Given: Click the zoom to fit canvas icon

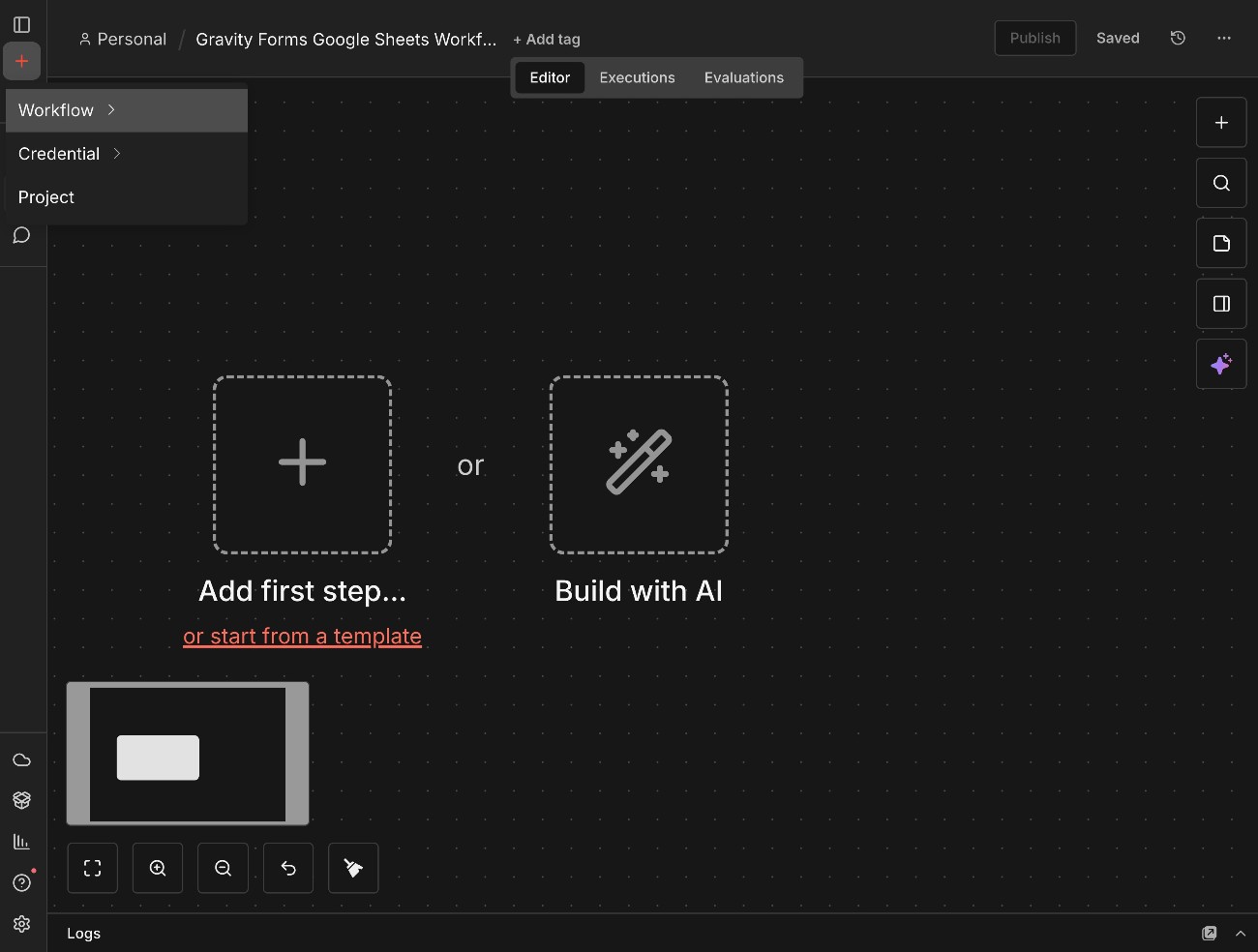Looking at the screenshot, I should pos(92,868).
